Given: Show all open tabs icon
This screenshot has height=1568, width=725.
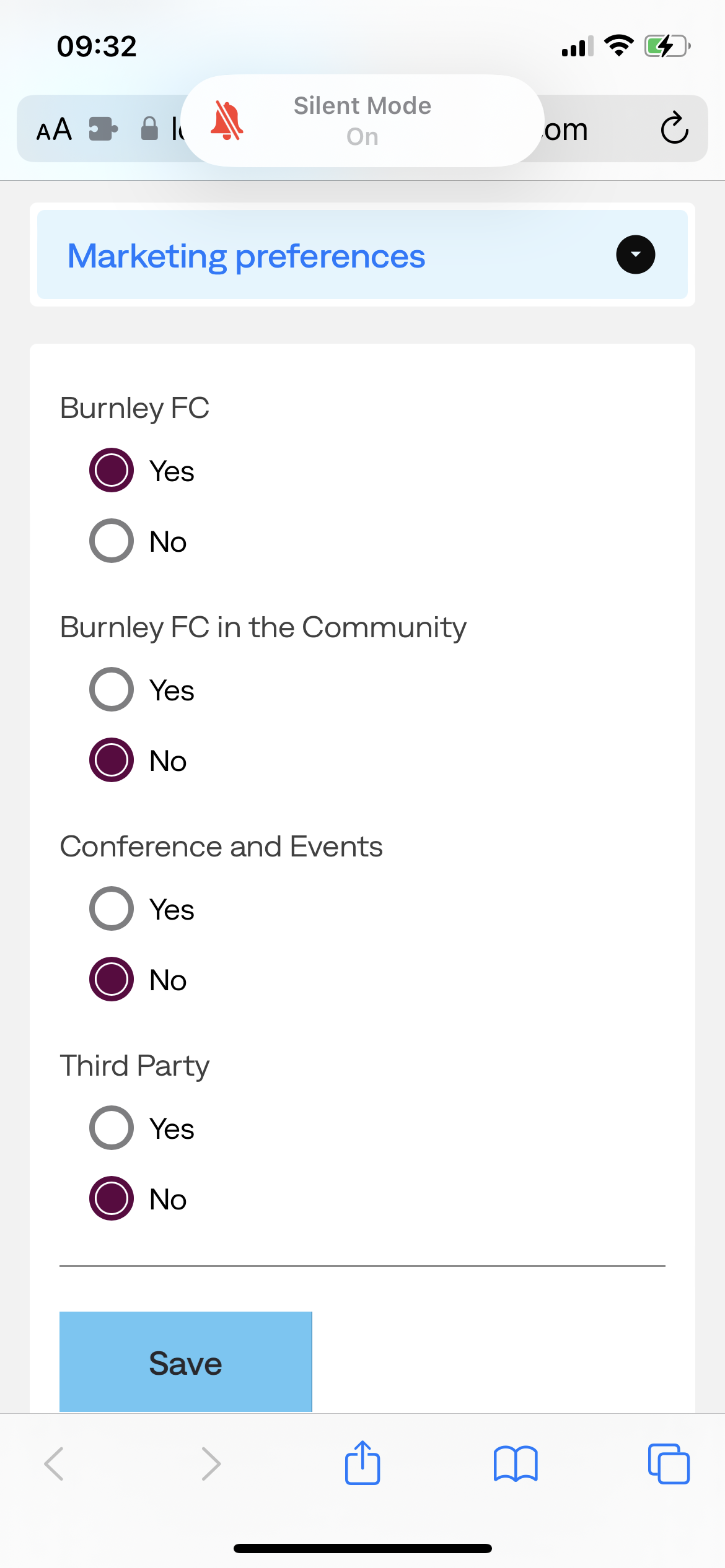Looking at the screenshot, I should coord(668,1463).
